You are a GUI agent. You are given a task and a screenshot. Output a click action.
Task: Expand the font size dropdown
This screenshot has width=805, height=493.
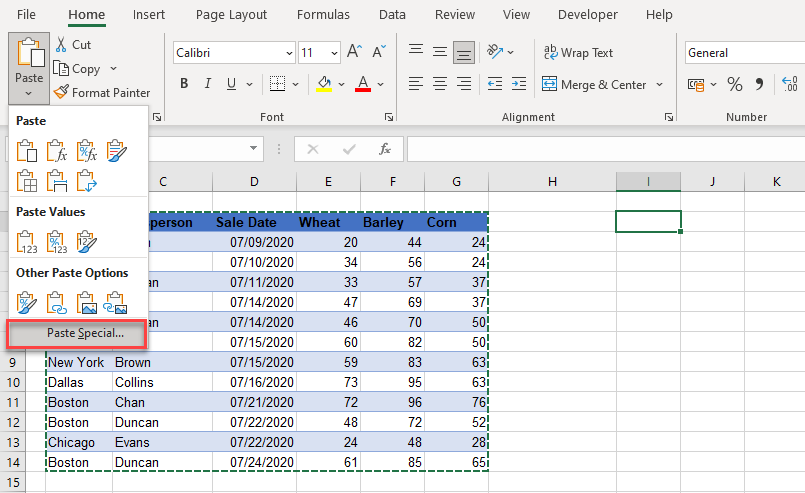point(334,53)
